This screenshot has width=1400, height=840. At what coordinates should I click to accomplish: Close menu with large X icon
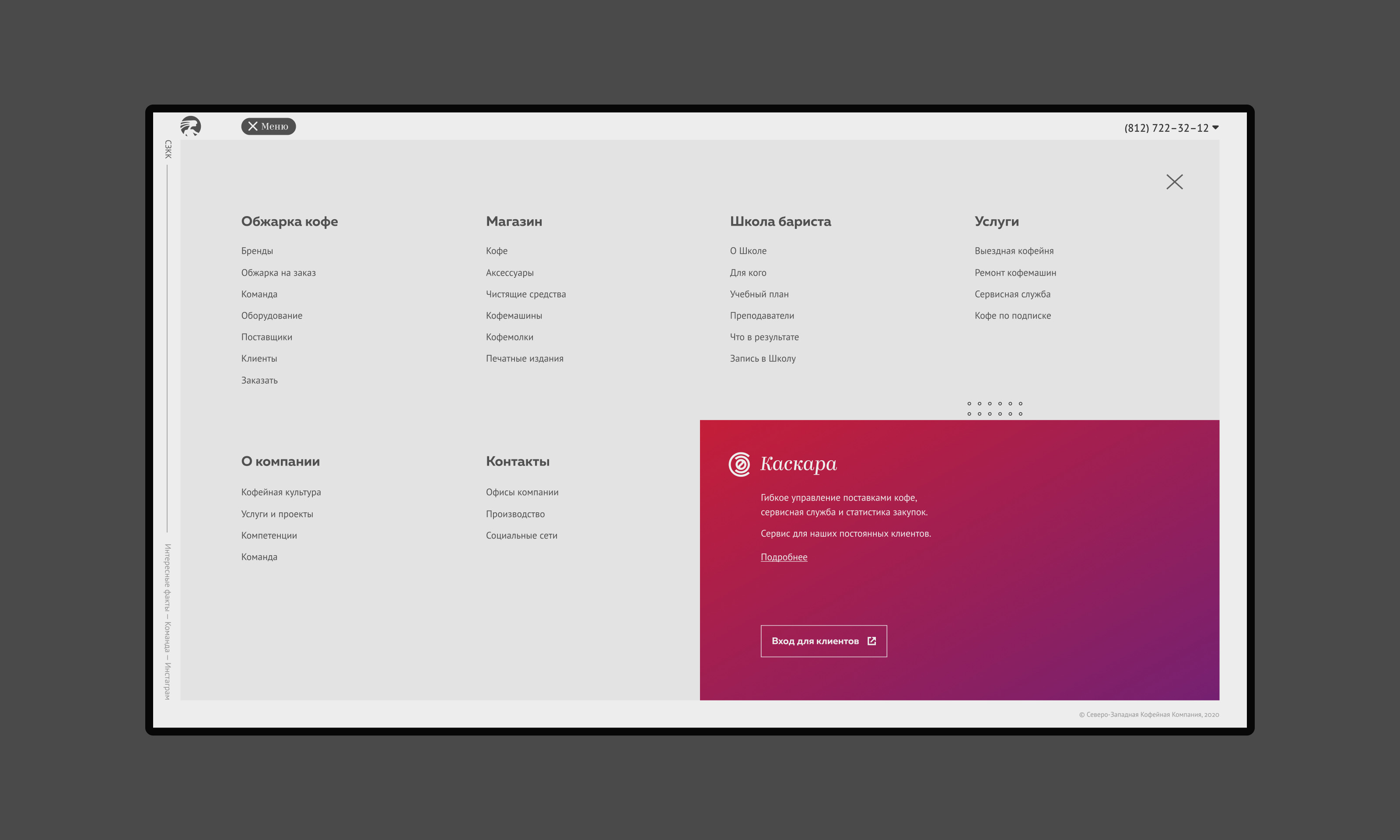1174,182
